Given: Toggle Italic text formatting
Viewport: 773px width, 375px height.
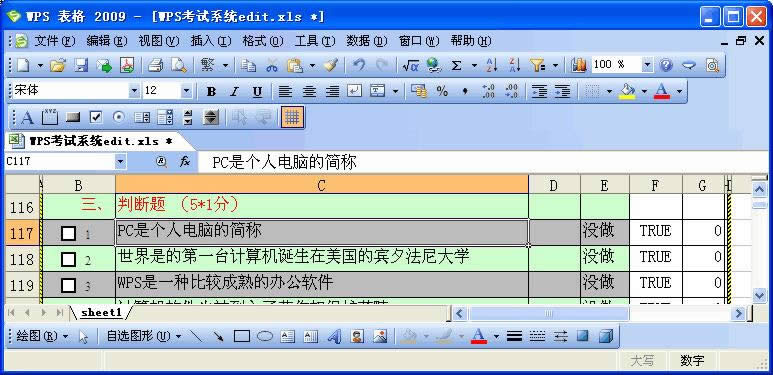Looking at the screenshot, I should 235,91.
